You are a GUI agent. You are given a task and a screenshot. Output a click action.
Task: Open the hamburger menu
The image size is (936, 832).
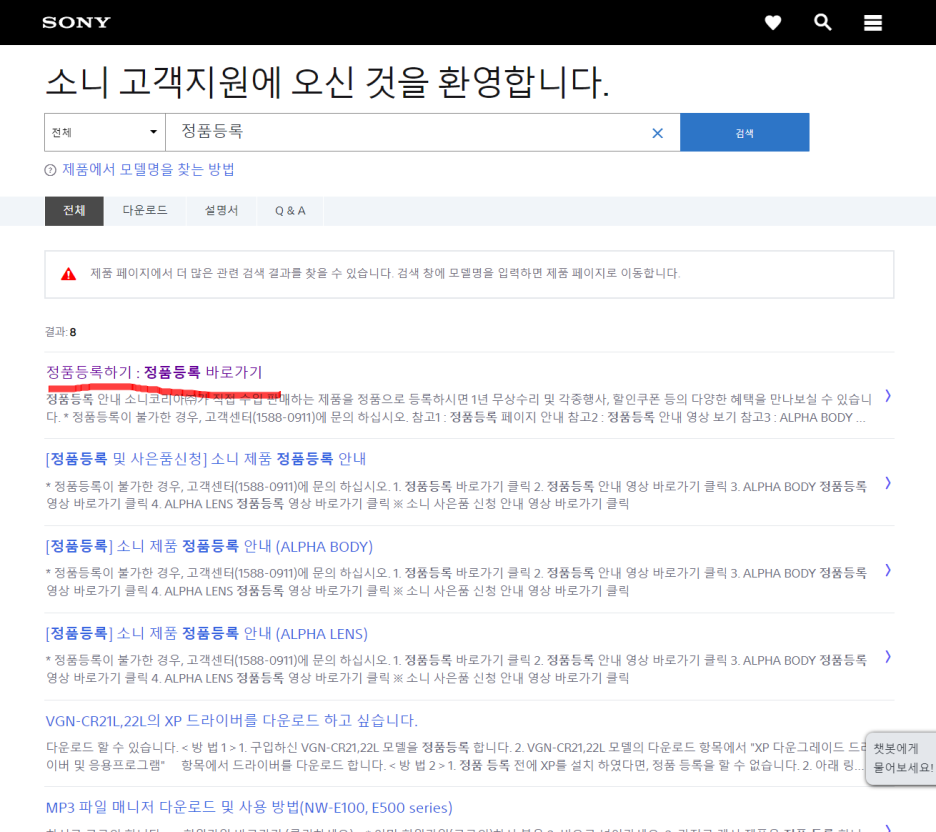[x=873, y=23]
